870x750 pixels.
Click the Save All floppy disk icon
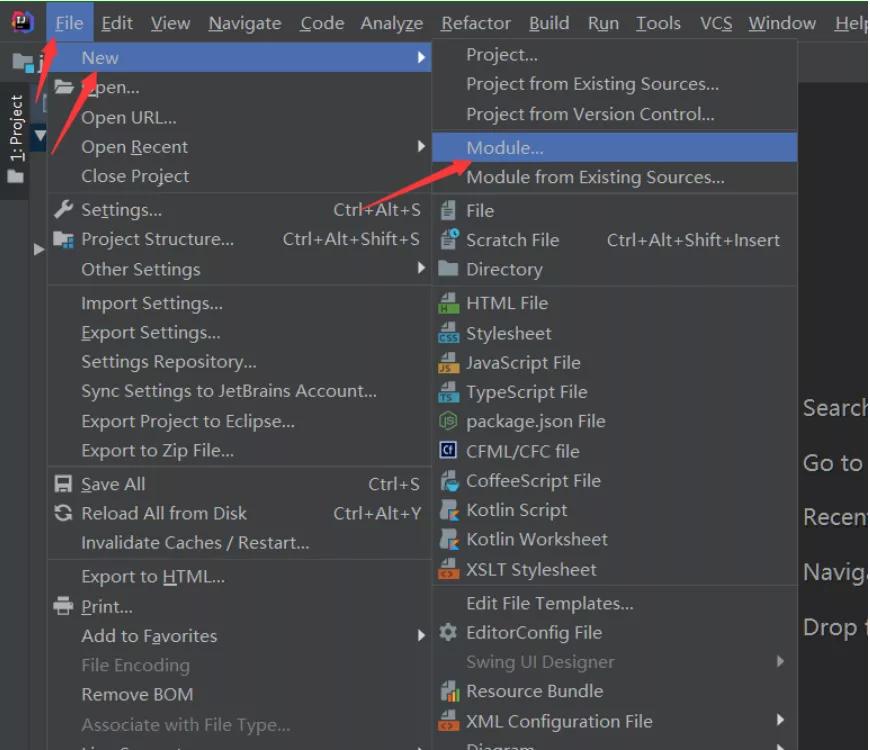tap(63, 484)
